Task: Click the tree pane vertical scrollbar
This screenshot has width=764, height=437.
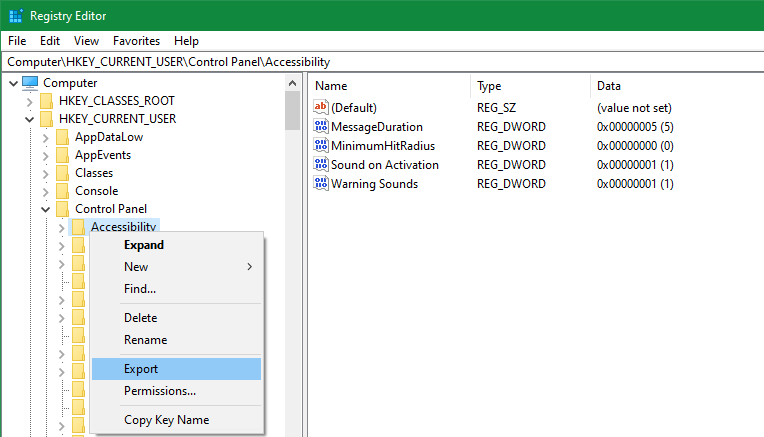Action: 292,250
